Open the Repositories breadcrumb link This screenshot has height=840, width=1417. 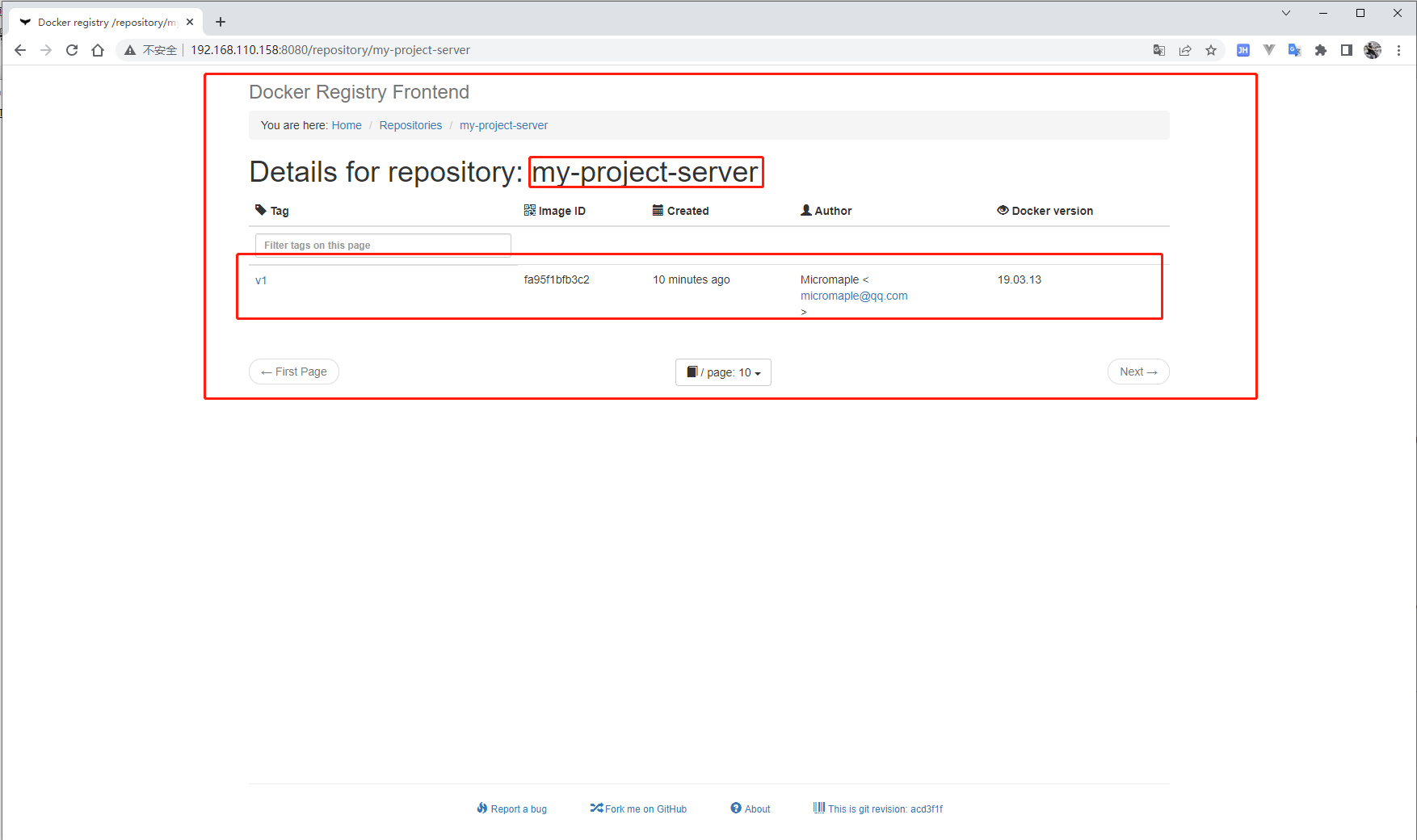click(x=410, y=125)
